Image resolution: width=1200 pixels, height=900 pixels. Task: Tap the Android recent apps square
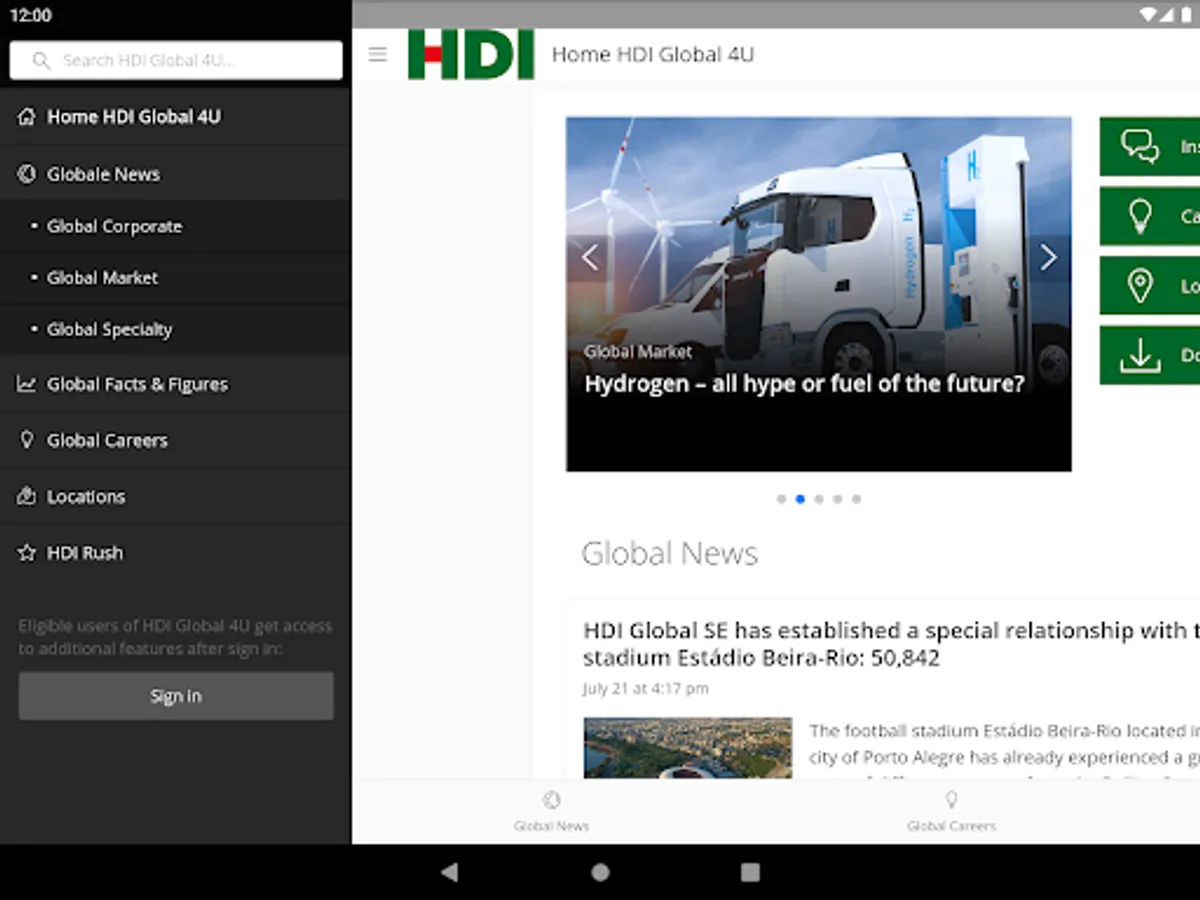coord(750,872)
